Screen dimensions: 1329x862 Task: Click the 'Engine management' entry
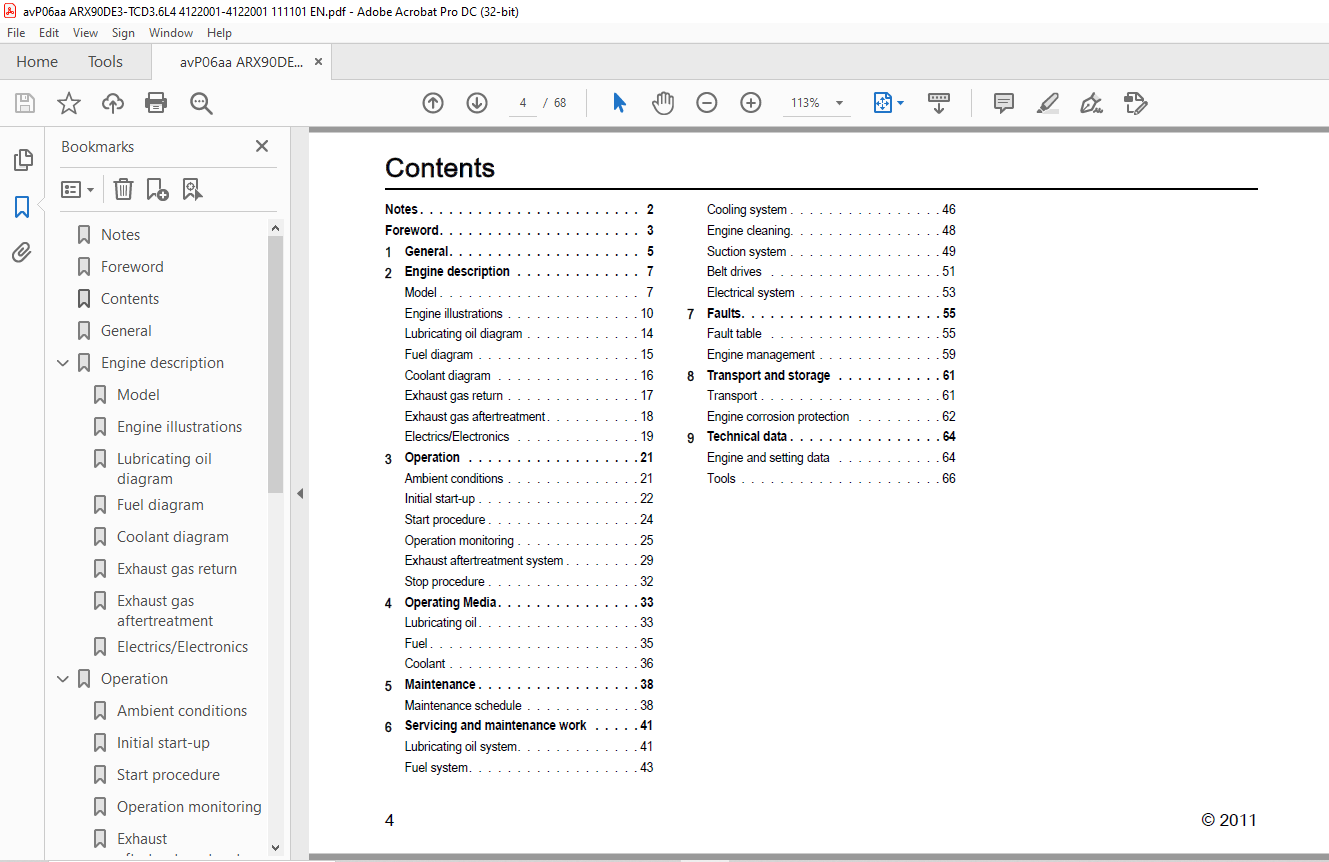[x=761, y=355]
